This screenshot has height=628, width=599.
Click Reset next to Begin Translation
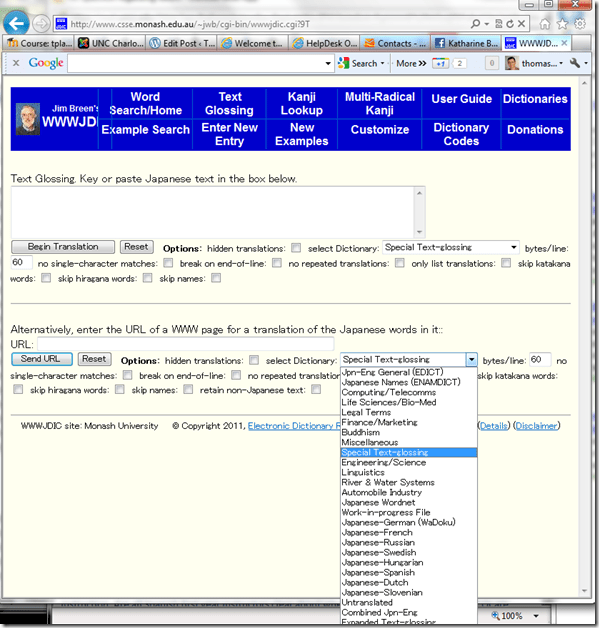136,247
